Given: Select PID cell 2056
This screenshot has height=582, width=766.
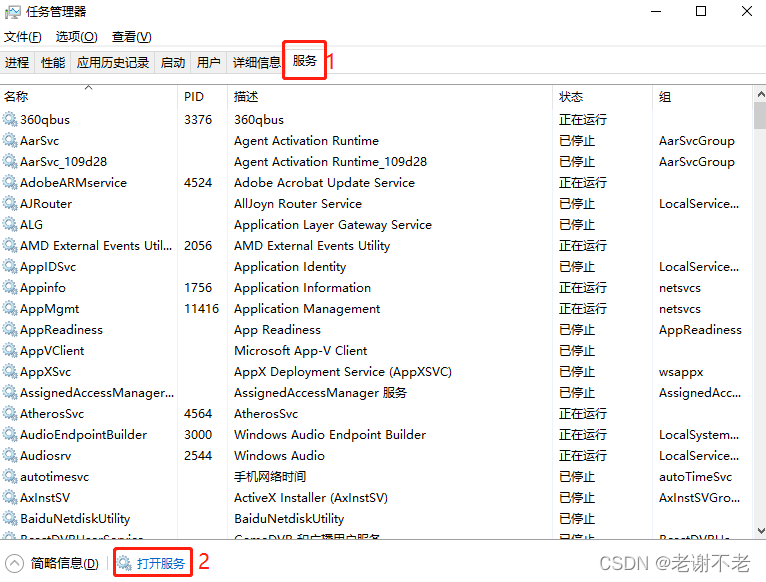Looking at the screenshot, I should (198, 245).
